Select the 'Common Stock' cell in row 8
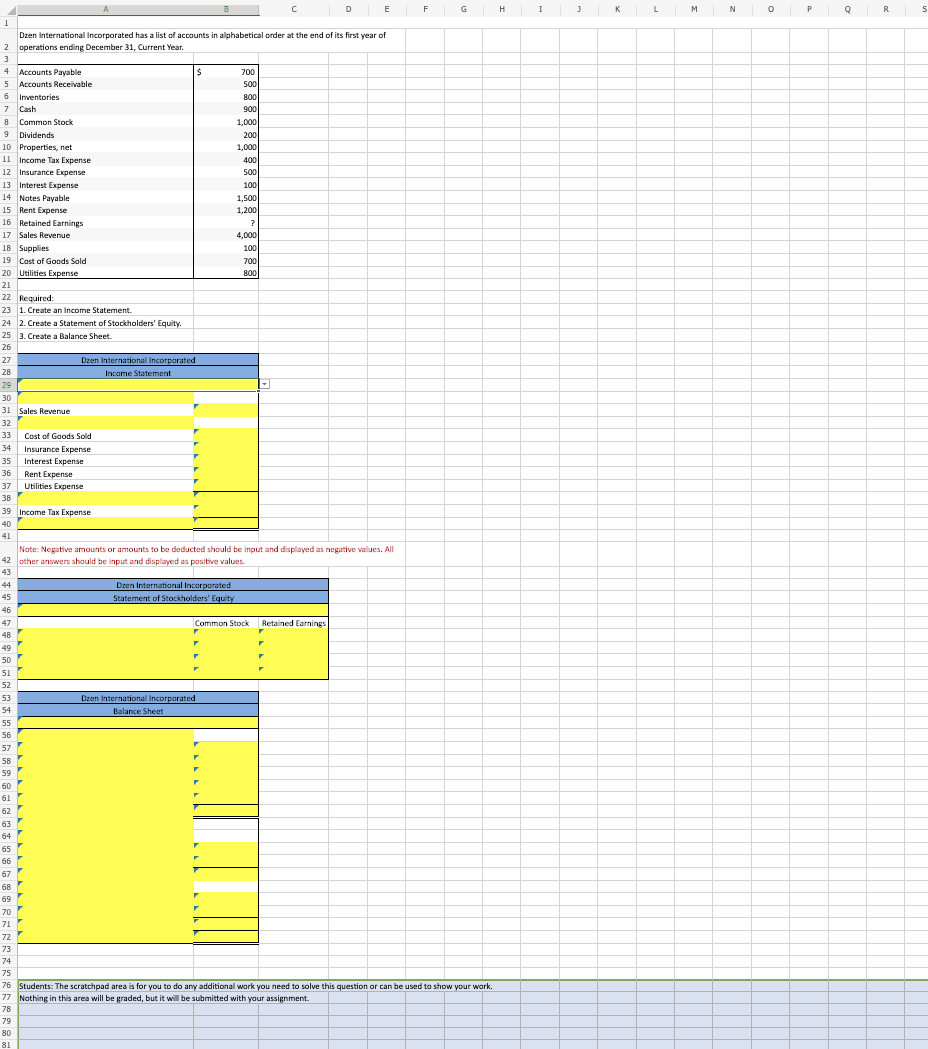 105,122
